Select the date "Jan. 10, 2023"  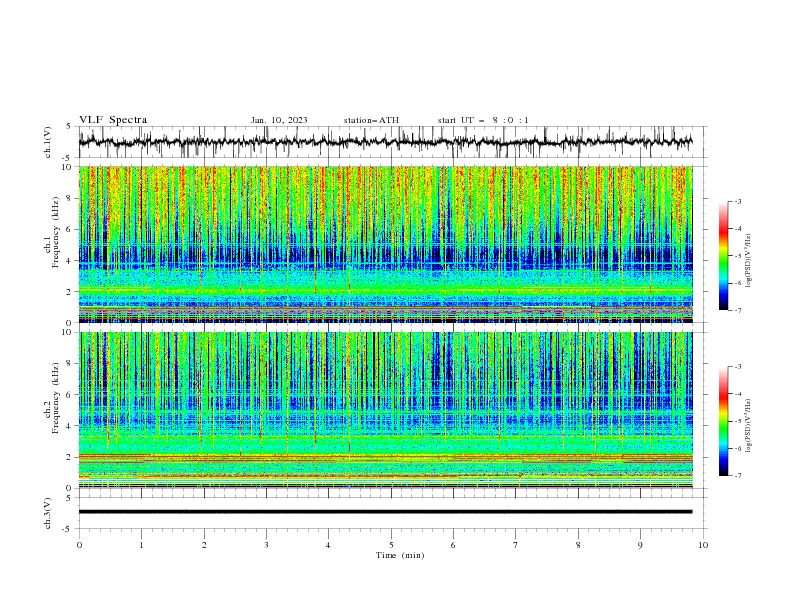coord(279,120)
